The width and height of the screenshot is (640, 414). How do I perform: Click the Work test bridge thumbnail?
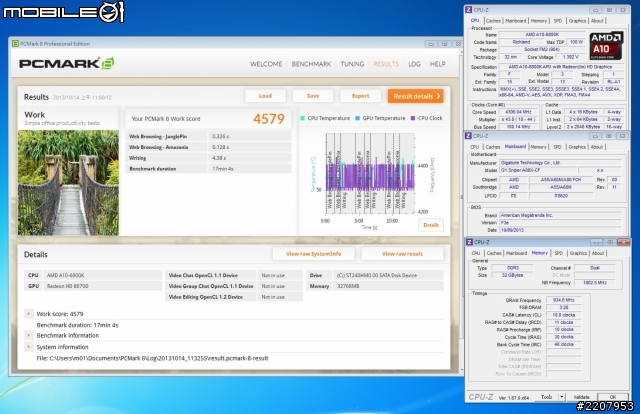tap(68, 183)
